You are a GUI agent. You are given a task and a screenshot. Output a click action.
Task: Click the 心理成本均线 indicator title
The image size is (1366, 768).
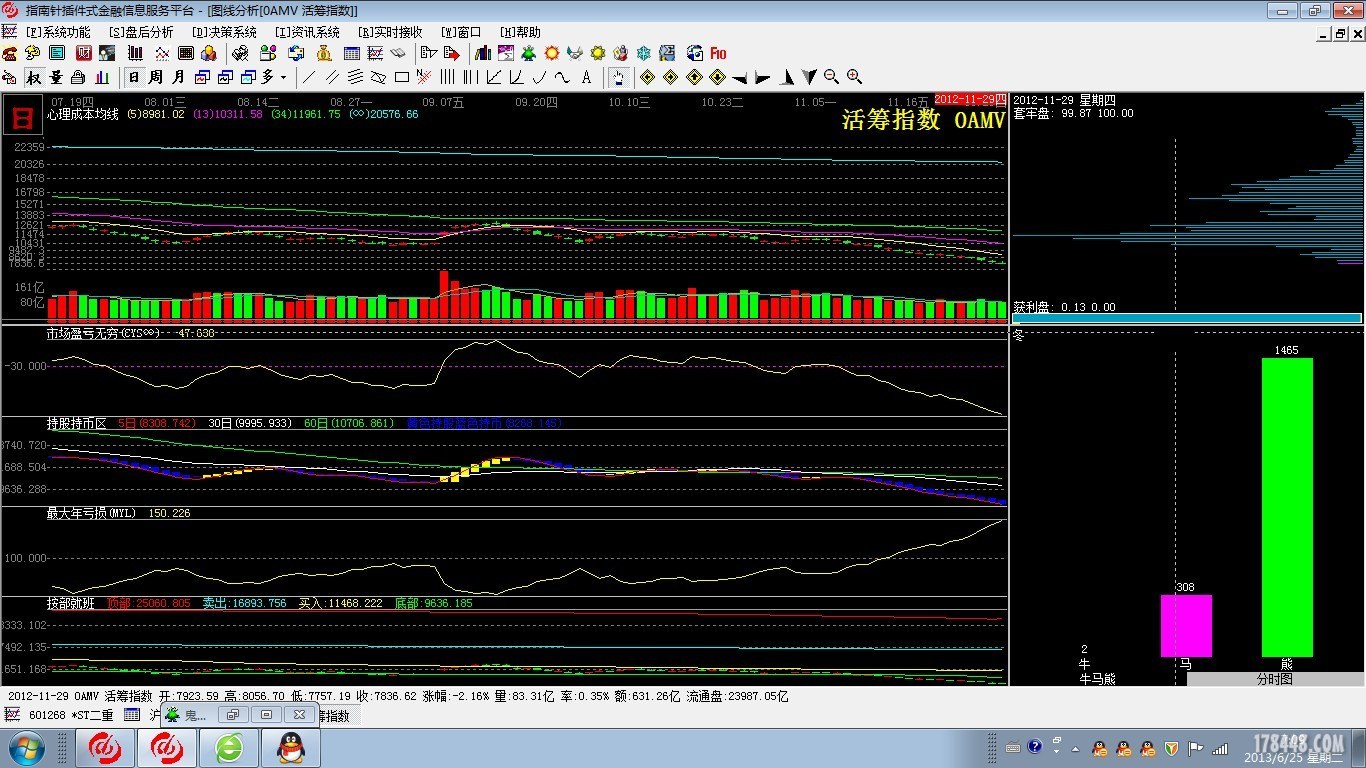tap(82, 114)
